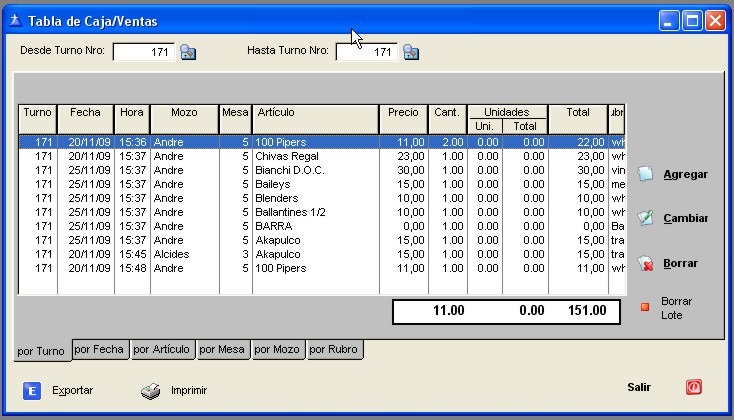Click the Artículo column header
Image resolution: width=734 pixels, height=420 pixels.
pyautogui.click(x=315, y=113)
